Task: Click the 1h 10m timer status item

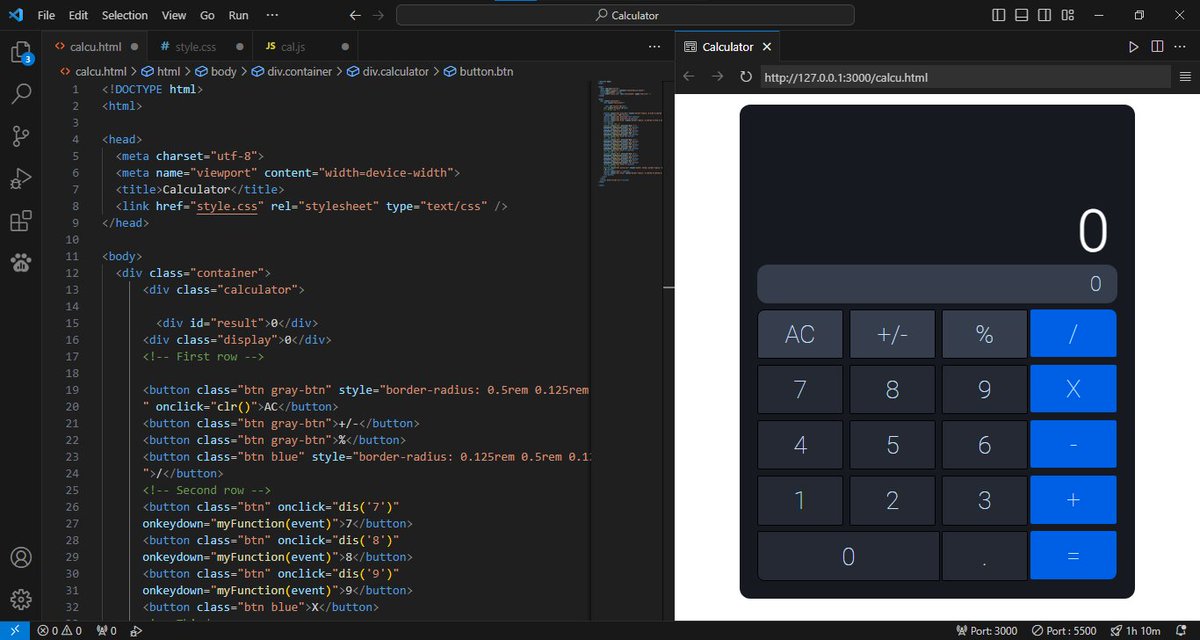Action: pos(1135,631)
